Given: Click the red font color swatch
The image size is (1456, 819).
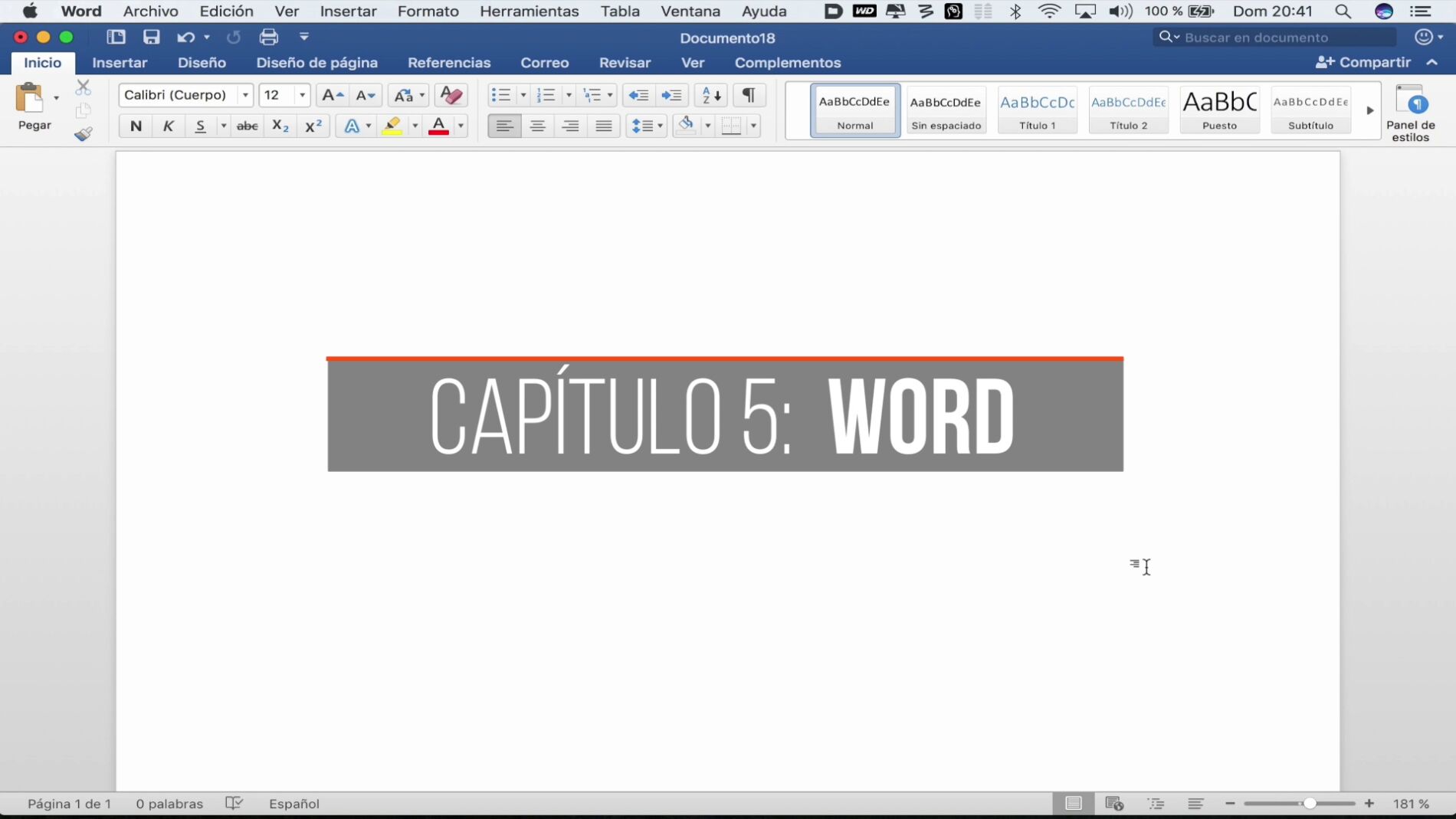Looking at the screenshot, I should point(438,126).
